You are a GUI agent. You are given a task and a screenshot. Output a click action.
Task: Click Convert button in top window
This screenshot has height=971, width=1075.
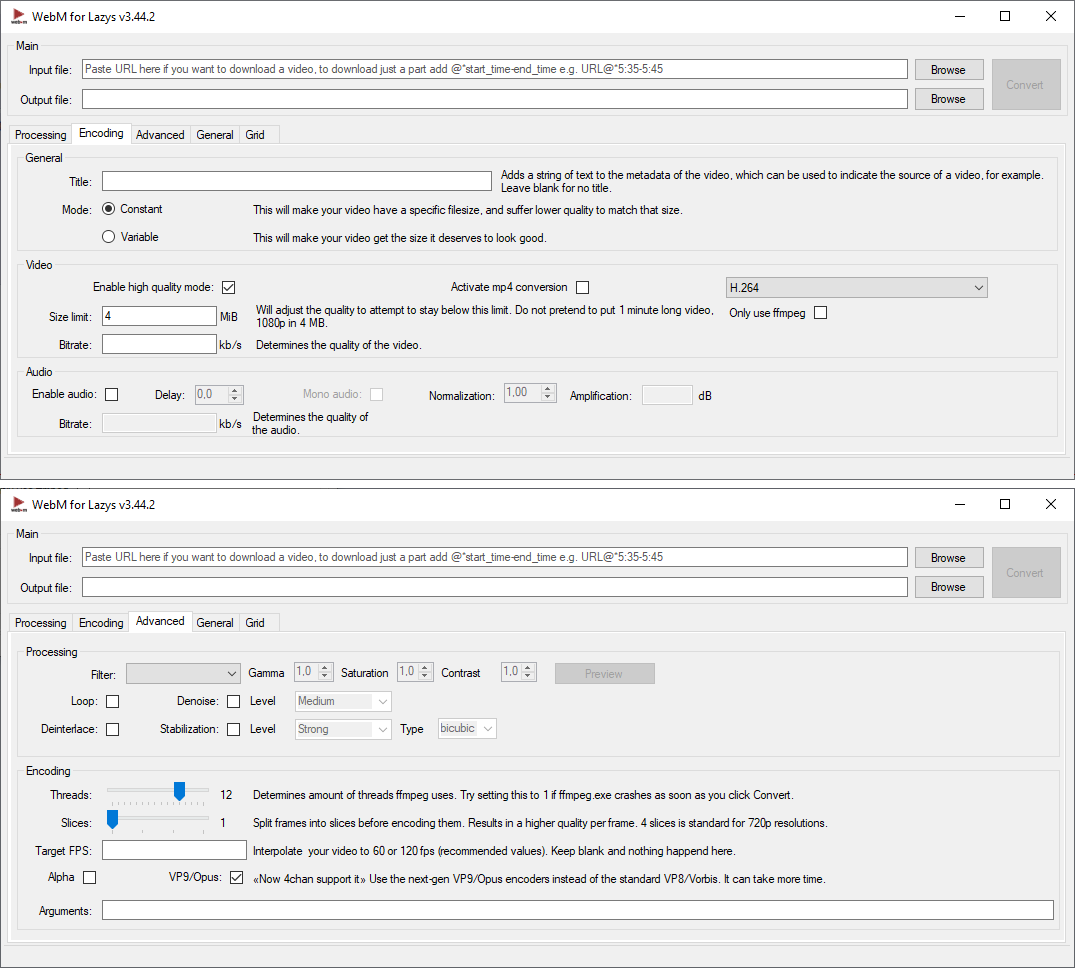pyautogui.click(x=1026, y=85)
